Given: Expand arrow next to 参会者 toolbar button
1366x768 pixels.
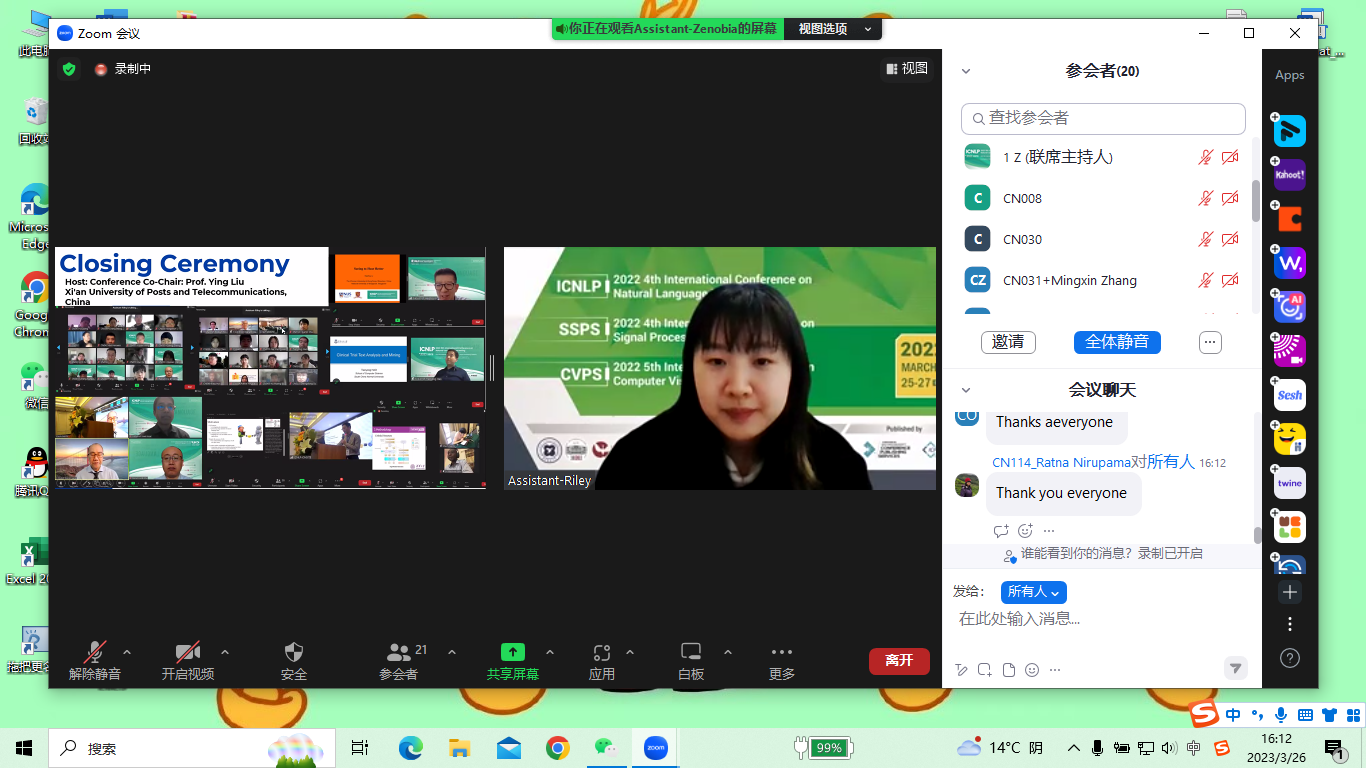Looking at the screenshot, I should pyautogui.click(x=452, y=652).
